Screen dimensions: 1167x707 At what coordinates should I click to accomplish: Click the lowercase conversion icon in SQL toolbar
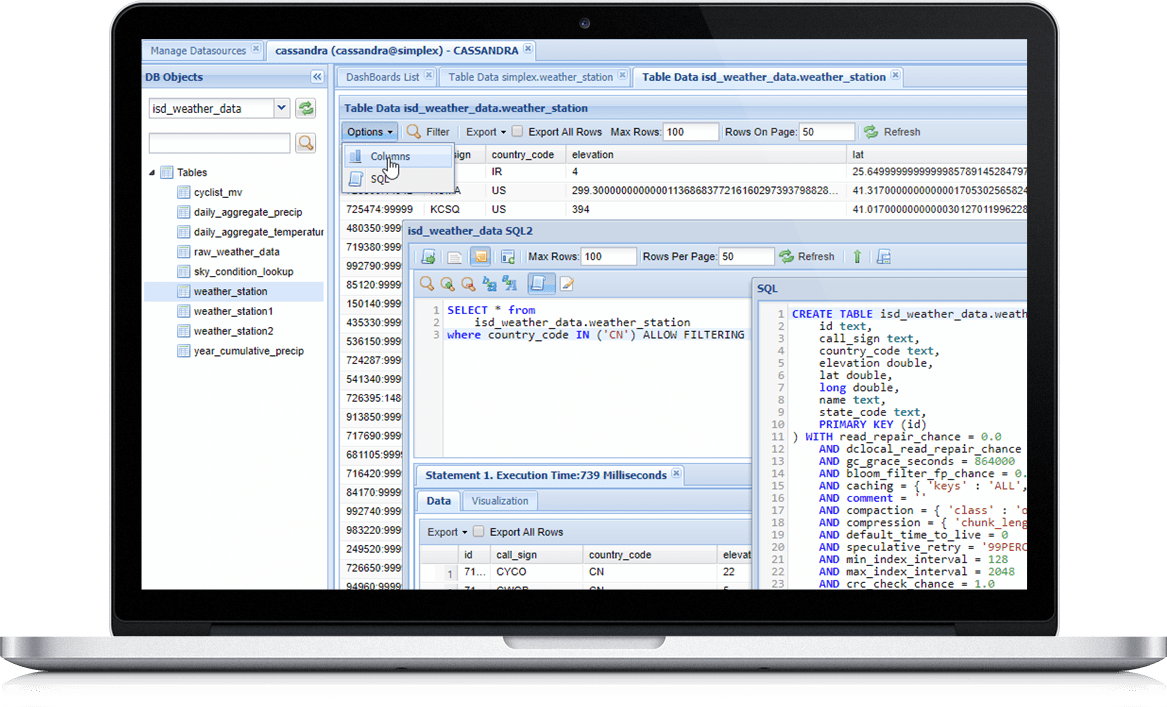[x=489, y=284]
